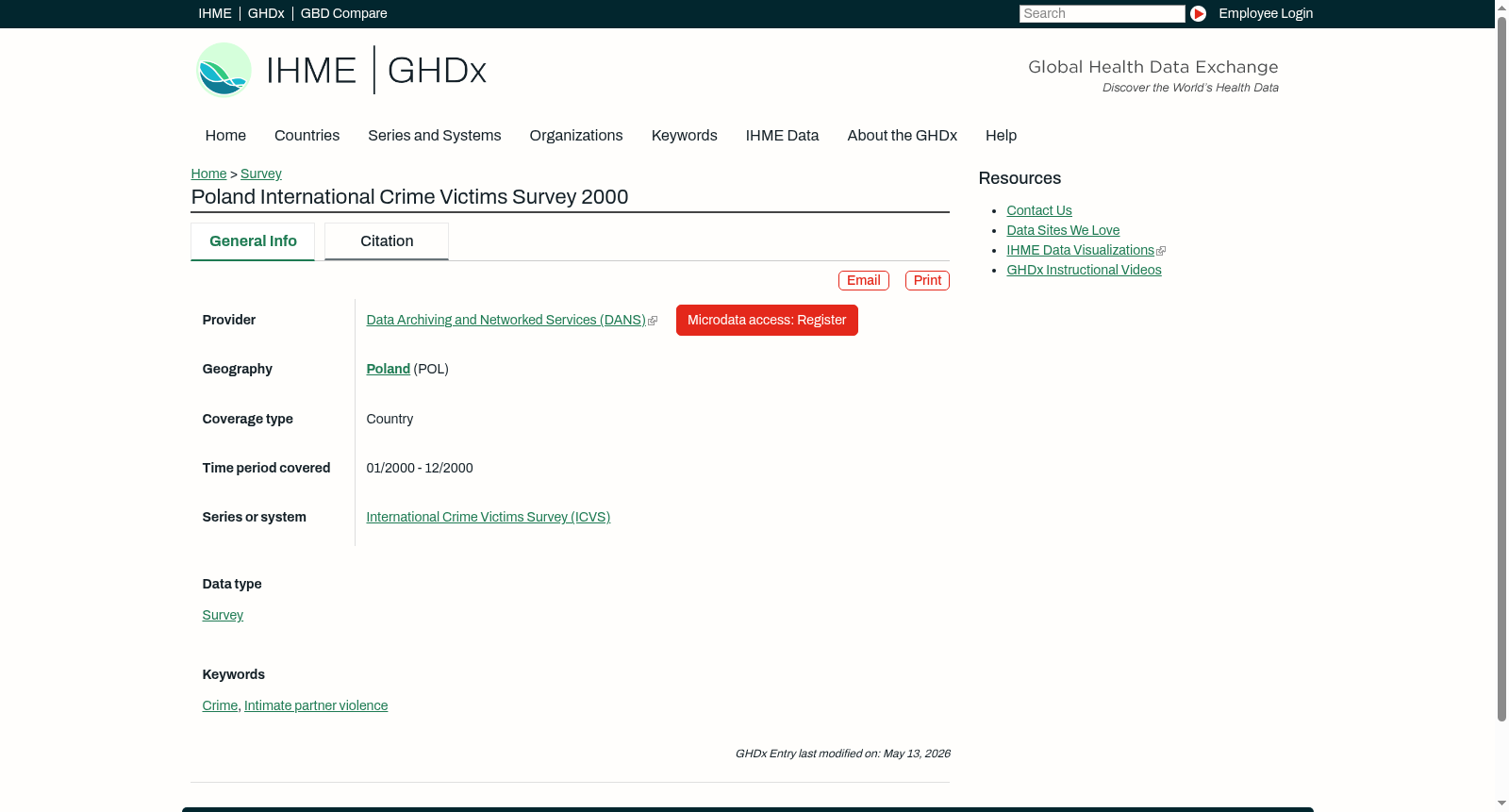Click the Coverage type value Country

pyautogui.click(x=390, y=420)
